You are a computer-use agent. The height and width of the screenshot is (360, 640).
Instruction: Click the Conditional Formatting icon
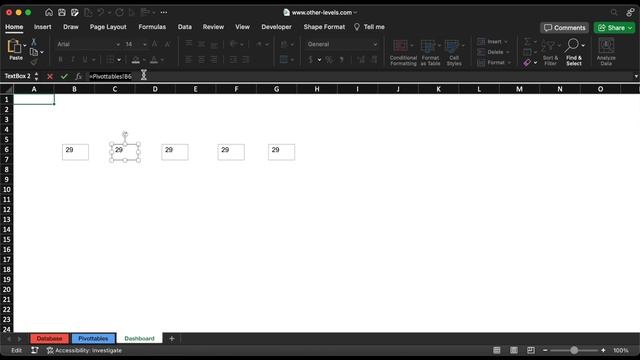coord(400,46)
